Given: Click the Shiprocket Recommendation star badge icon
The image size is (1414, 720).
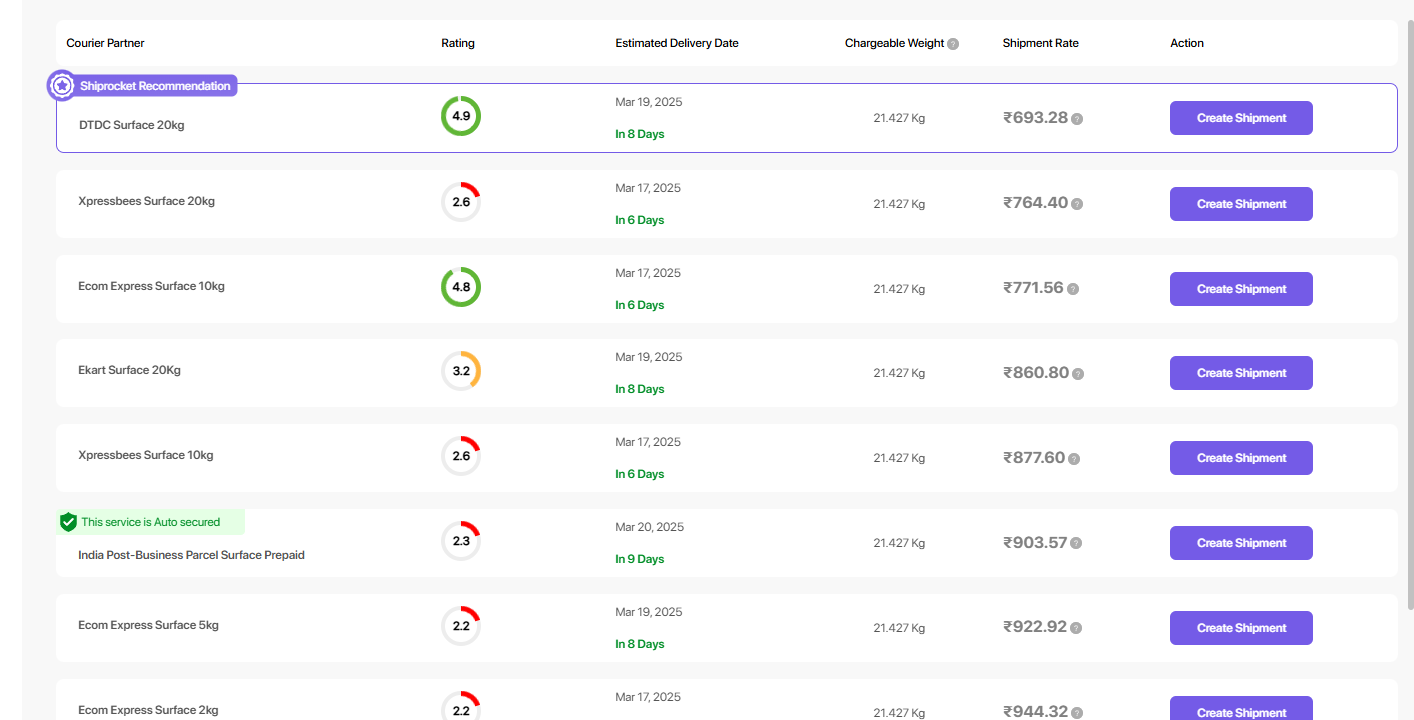Looking at the screenshot, I should click(x=62, y=86).
